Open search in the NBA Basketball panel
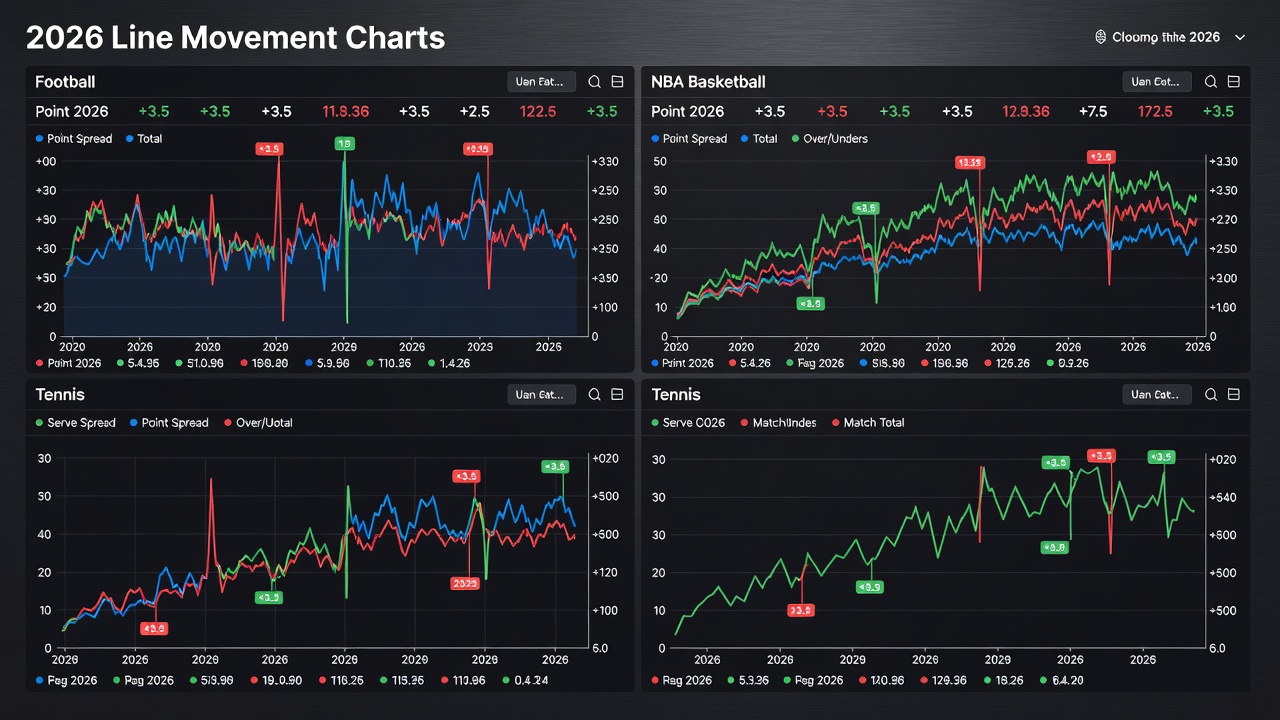Viewport: 1280px width, 720px height. (1211, 82)
